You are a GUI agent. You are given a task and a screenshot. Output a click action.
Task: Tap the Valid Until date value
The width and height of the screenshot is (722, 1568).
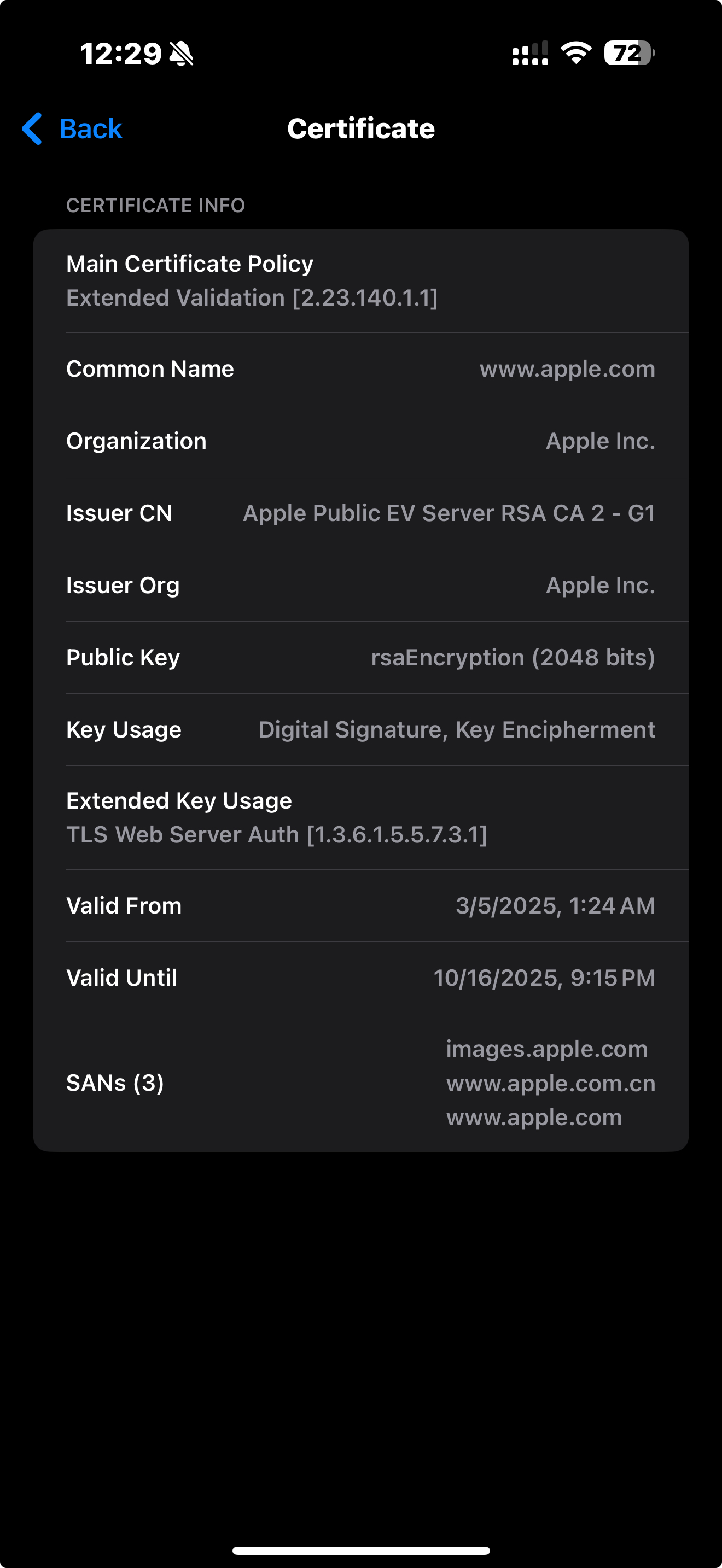pyautogui.click(x=544, y=978)
